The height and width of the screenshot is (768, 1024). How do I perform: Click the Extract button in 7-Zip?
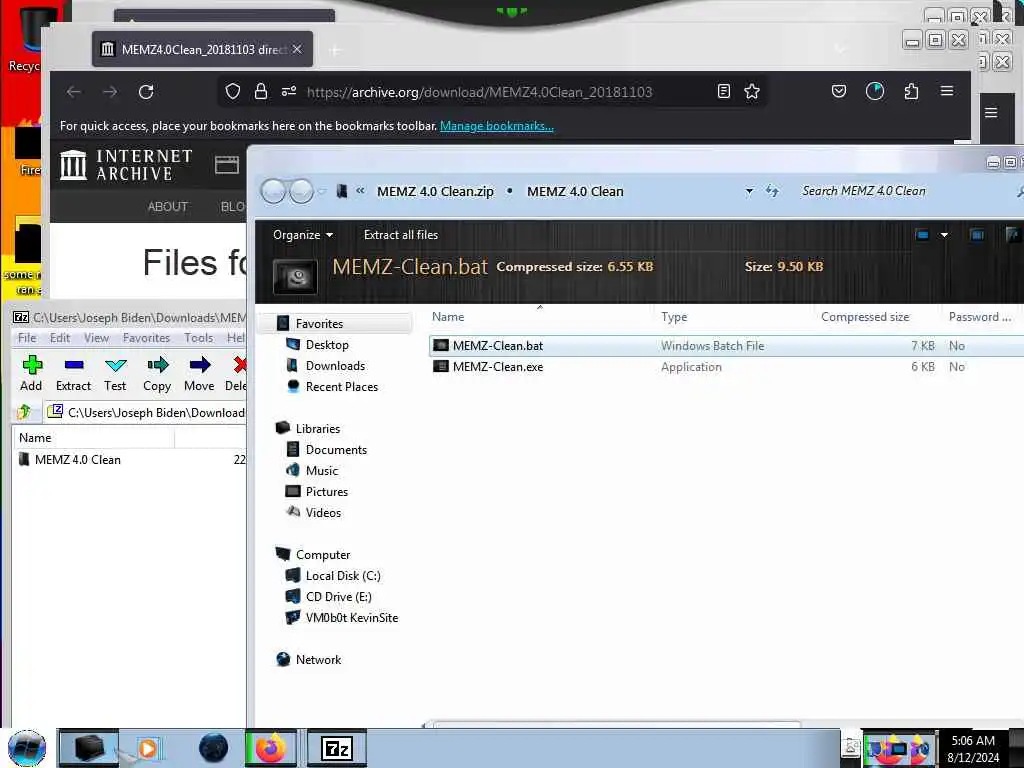coord(73,374)
